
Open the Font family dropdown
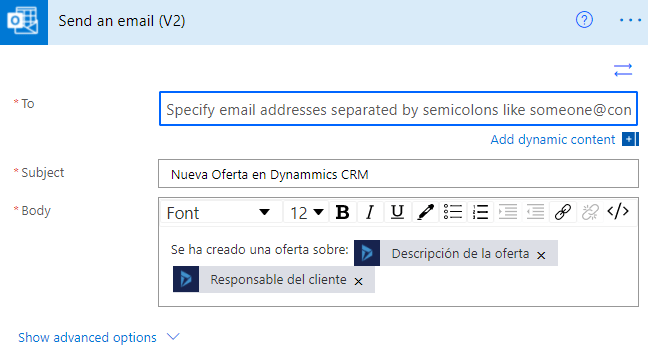[221, 213]
